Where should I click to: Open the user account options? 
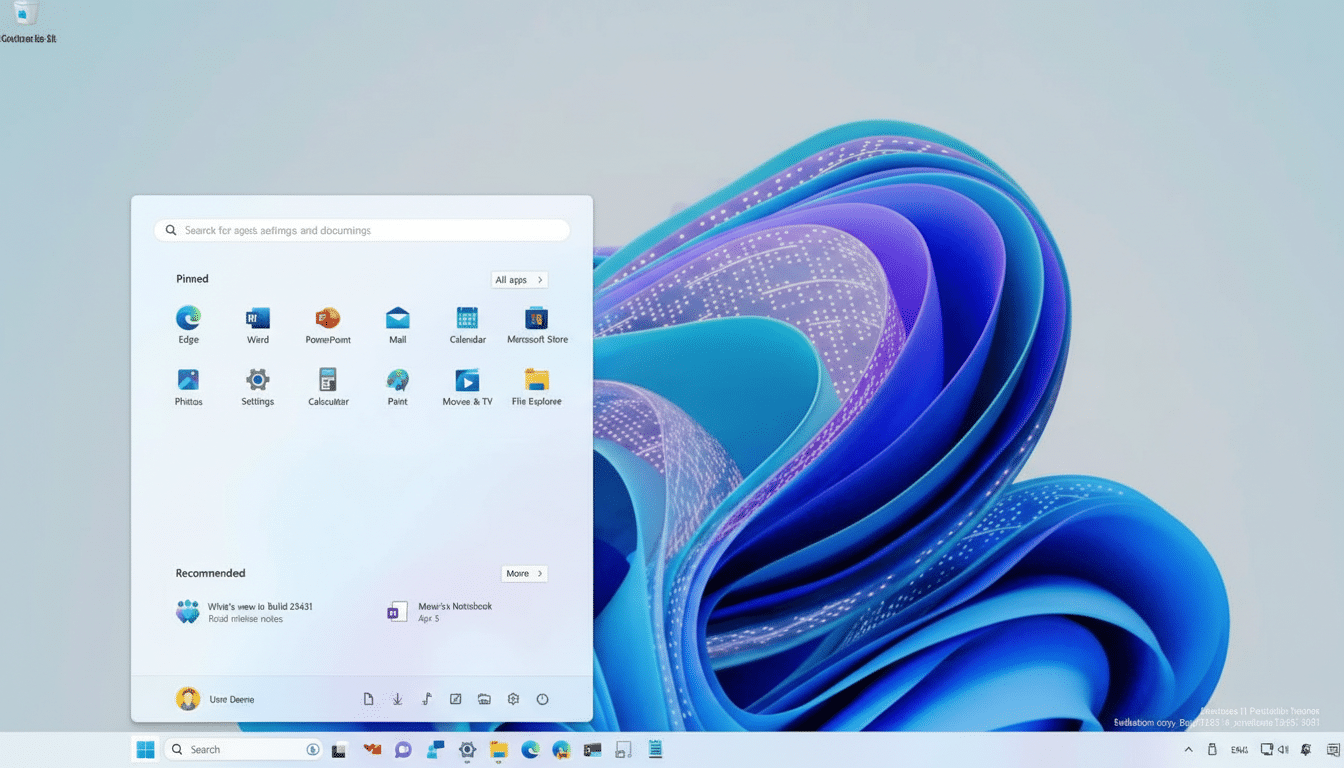pos(213,698)
